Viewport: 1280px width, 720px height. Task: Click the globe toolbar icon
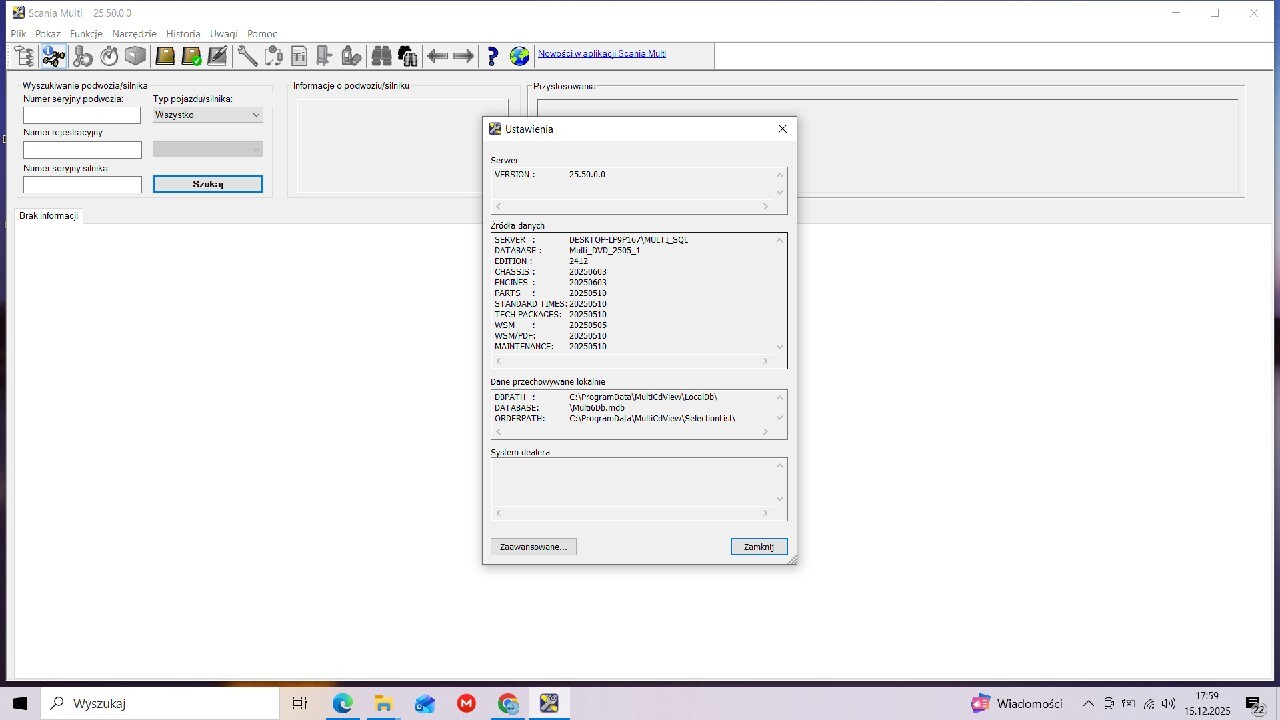coord(519,56)
